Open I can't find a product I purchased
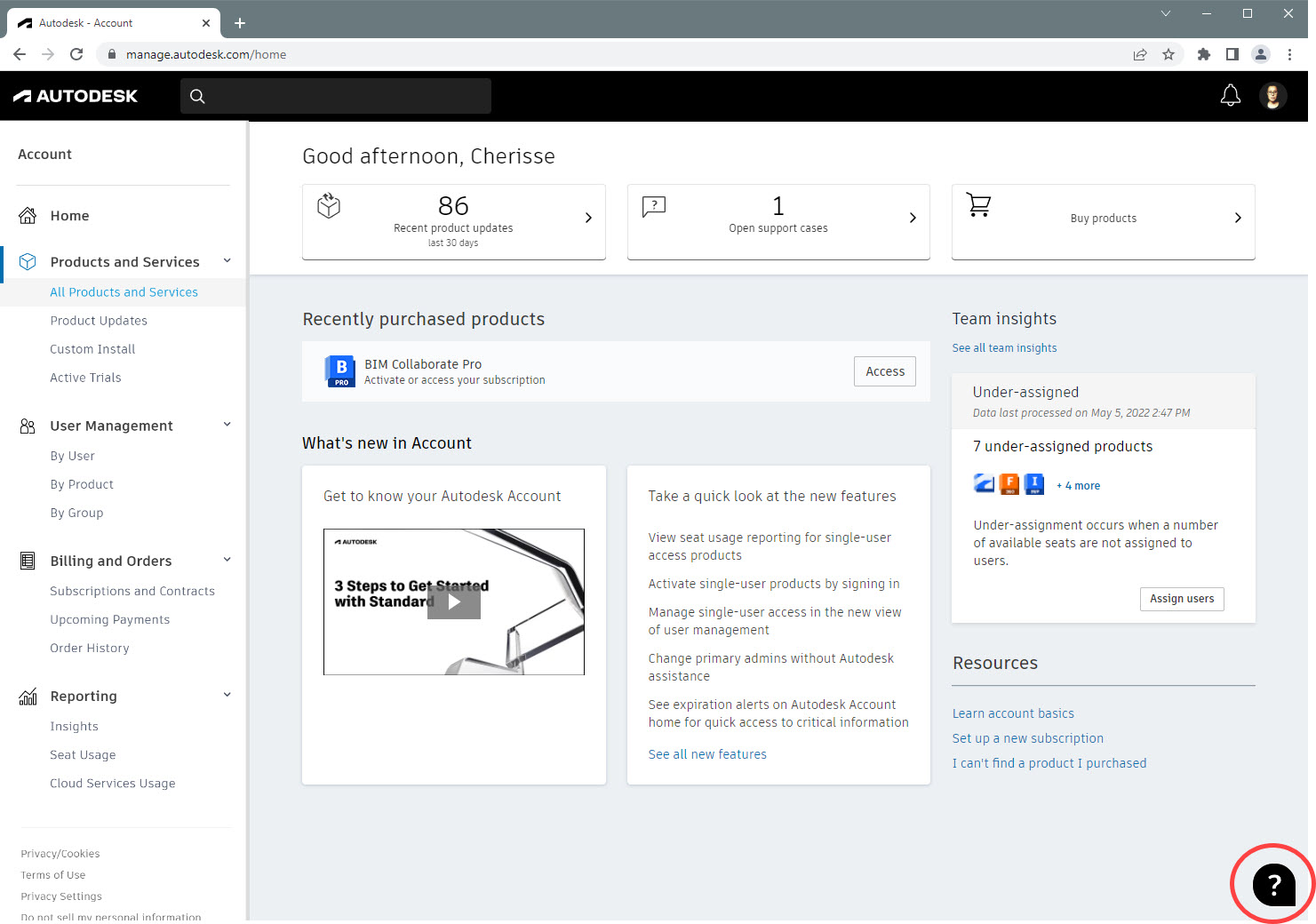 (1049, 763)
